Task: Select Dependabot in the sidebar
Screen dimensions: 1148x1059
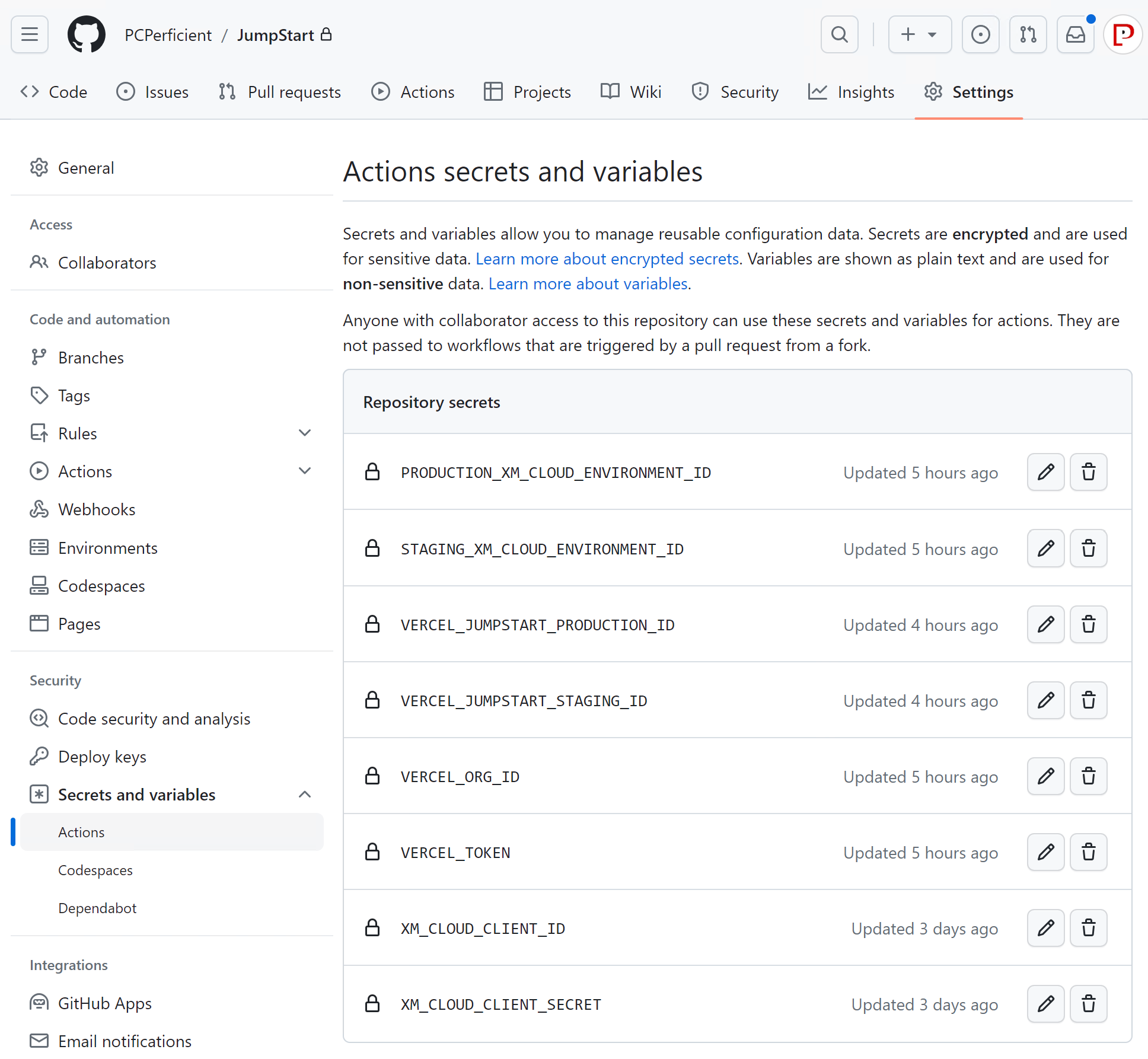Action: pyautogui.click(x=97, y=908)
